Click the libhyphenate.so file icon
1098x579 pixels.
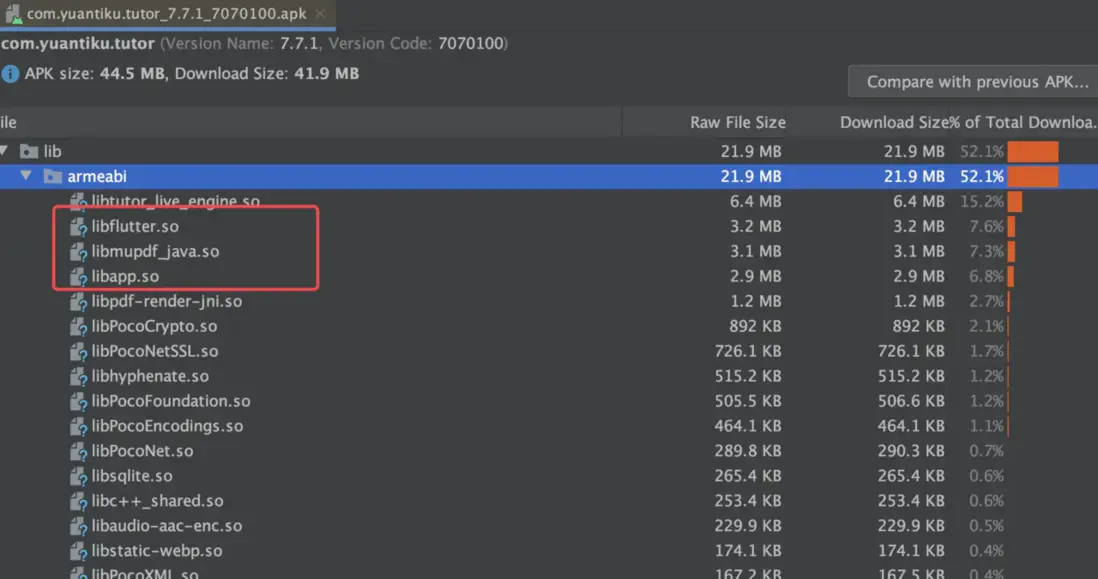78,377
